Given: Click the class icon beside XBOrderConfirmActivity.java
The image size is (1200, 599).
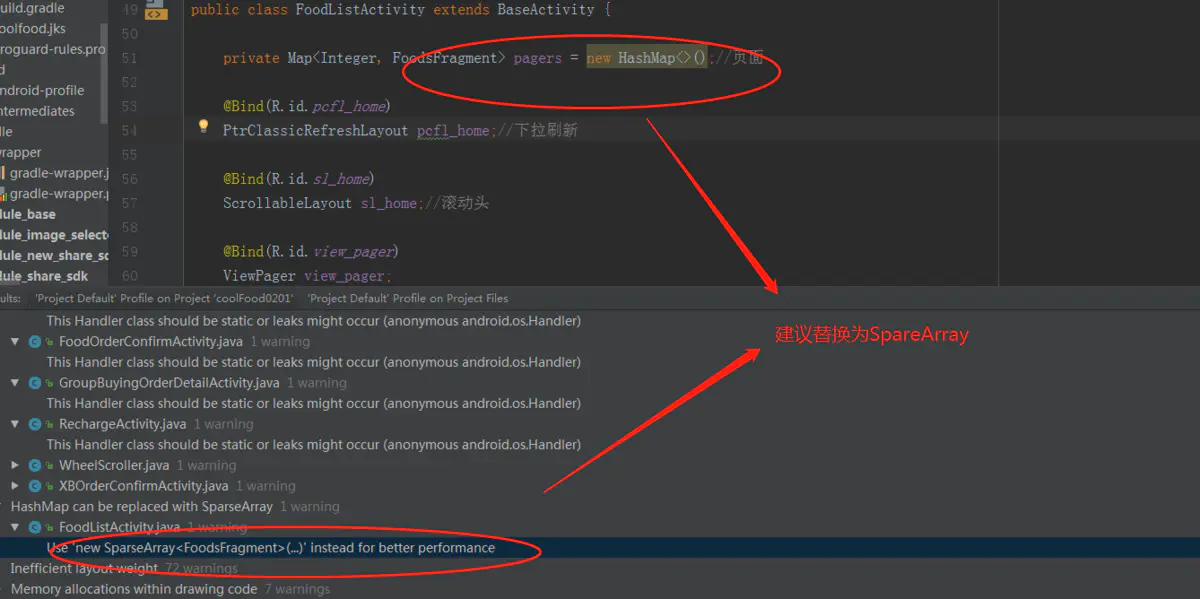Looking at the screenshot, I should 35,486.
